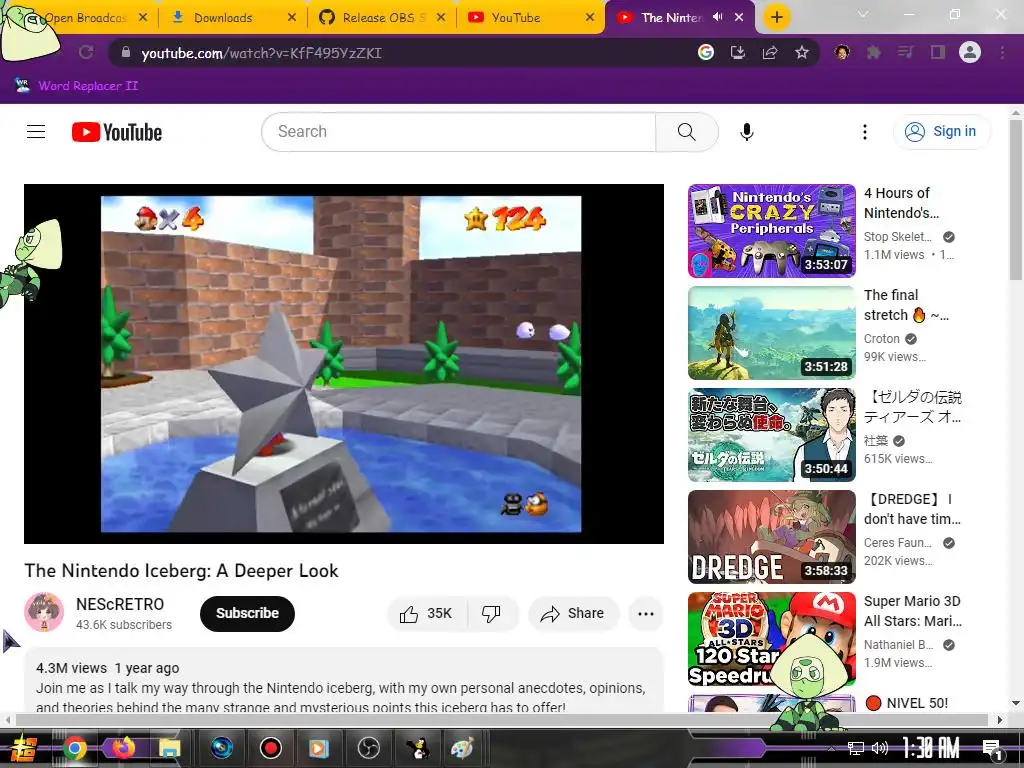This screenshot has width=1024, height=768.
Task: Bookmark this page with the star icon
Action: pos(802,52)
